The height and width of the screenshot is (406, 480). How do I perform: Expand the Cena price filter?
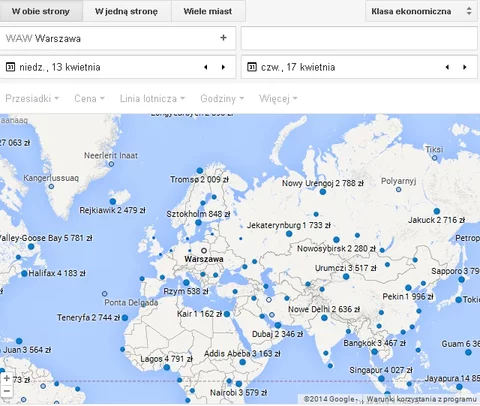pyautogui.click(x=89, y=99)
